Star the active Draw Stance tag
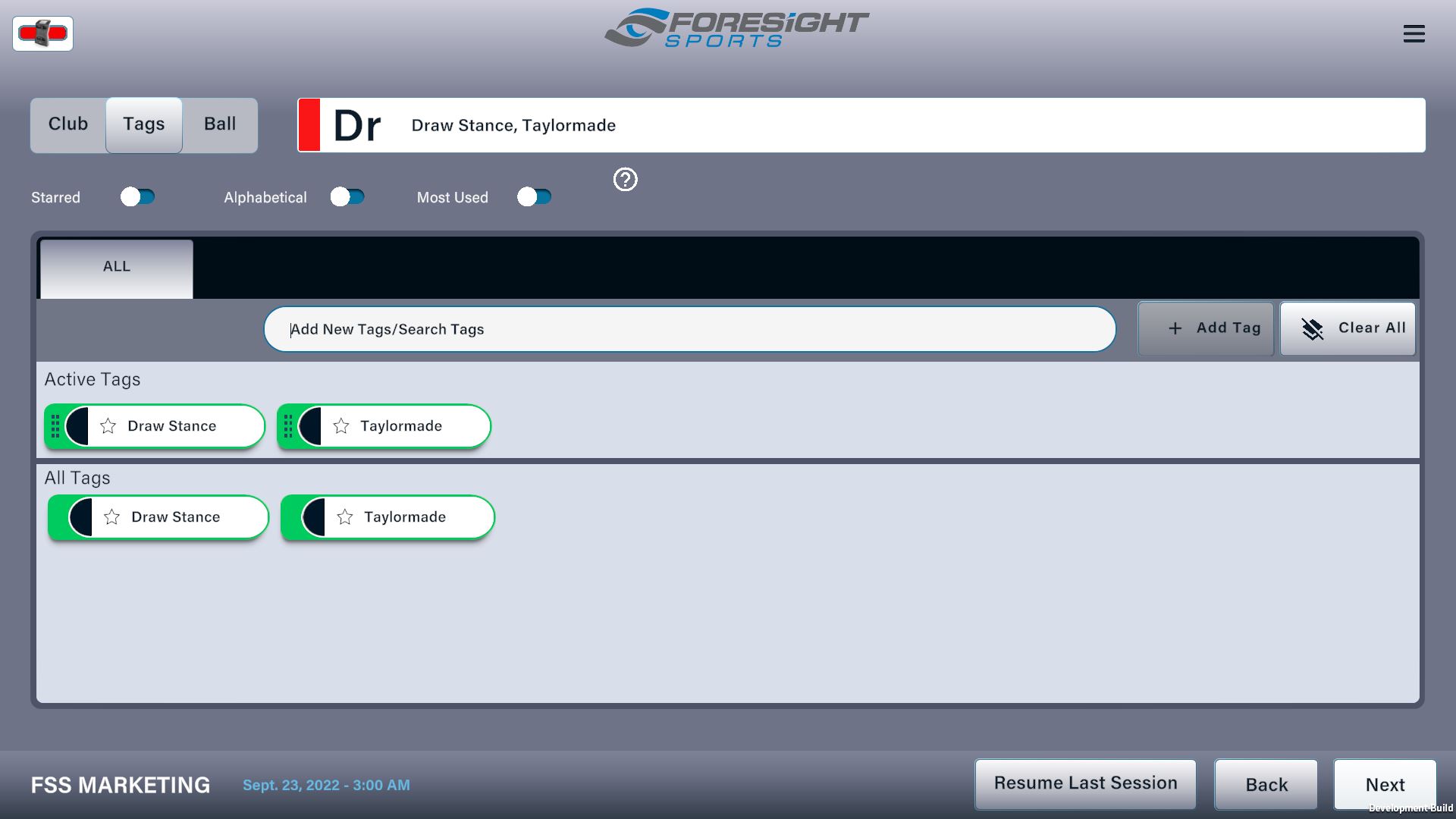The image size is (1456, 819). tap(108, 426)
